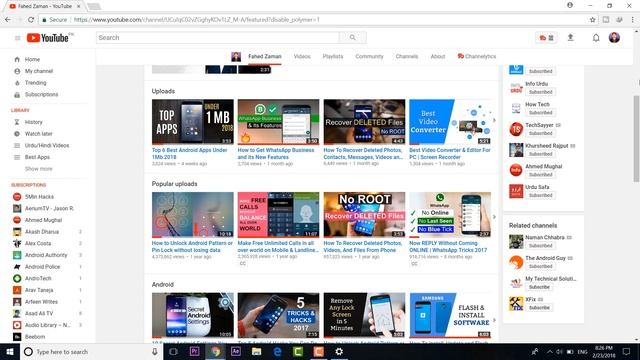Select the Fahed Zaman home tab
This screenshot has height=360, width=640.
tap(264, 56)
